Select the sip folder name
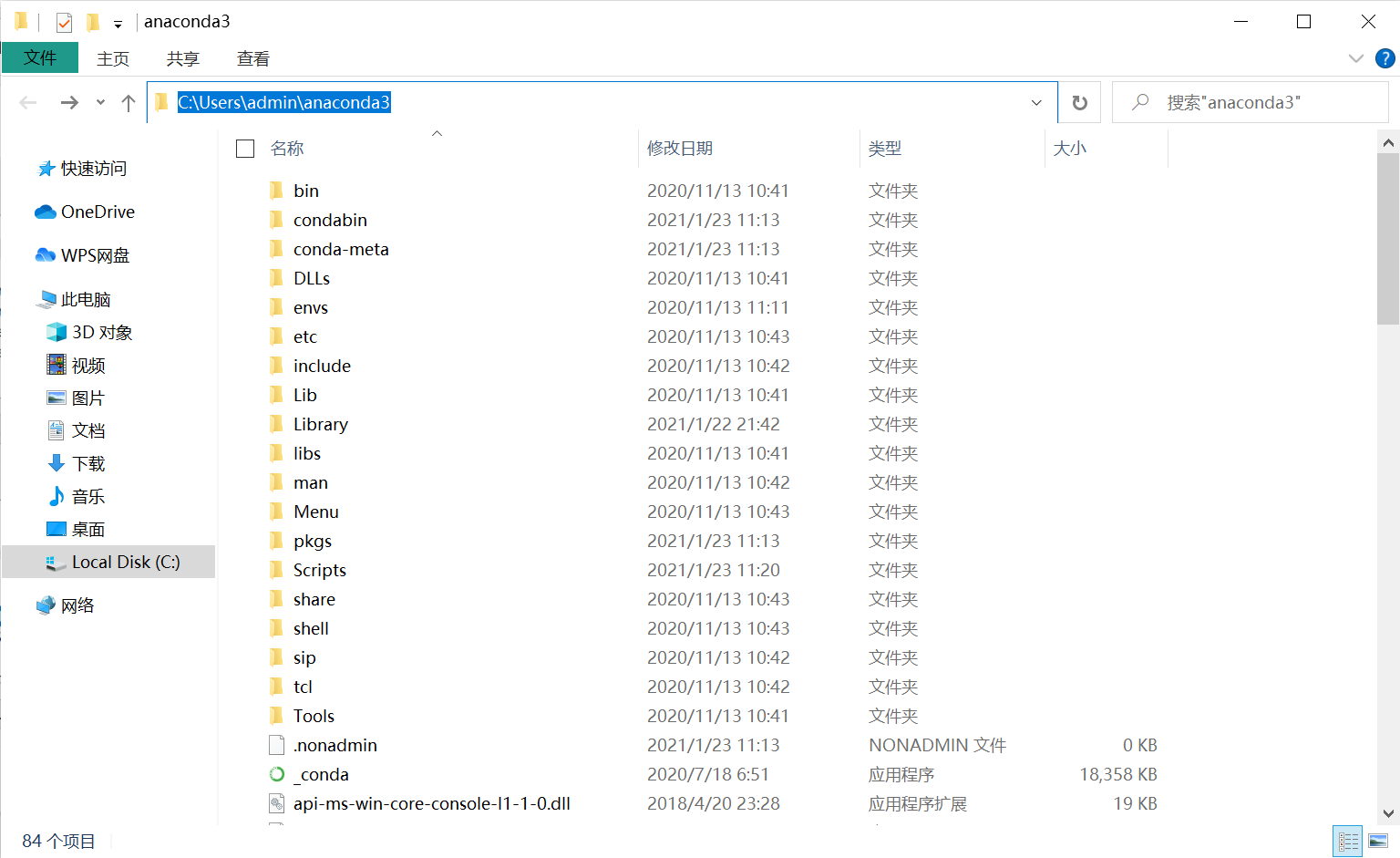Image resolution: width=1400 pixels, height=858 pixels. pyautogui.click(x=304, y=657)
